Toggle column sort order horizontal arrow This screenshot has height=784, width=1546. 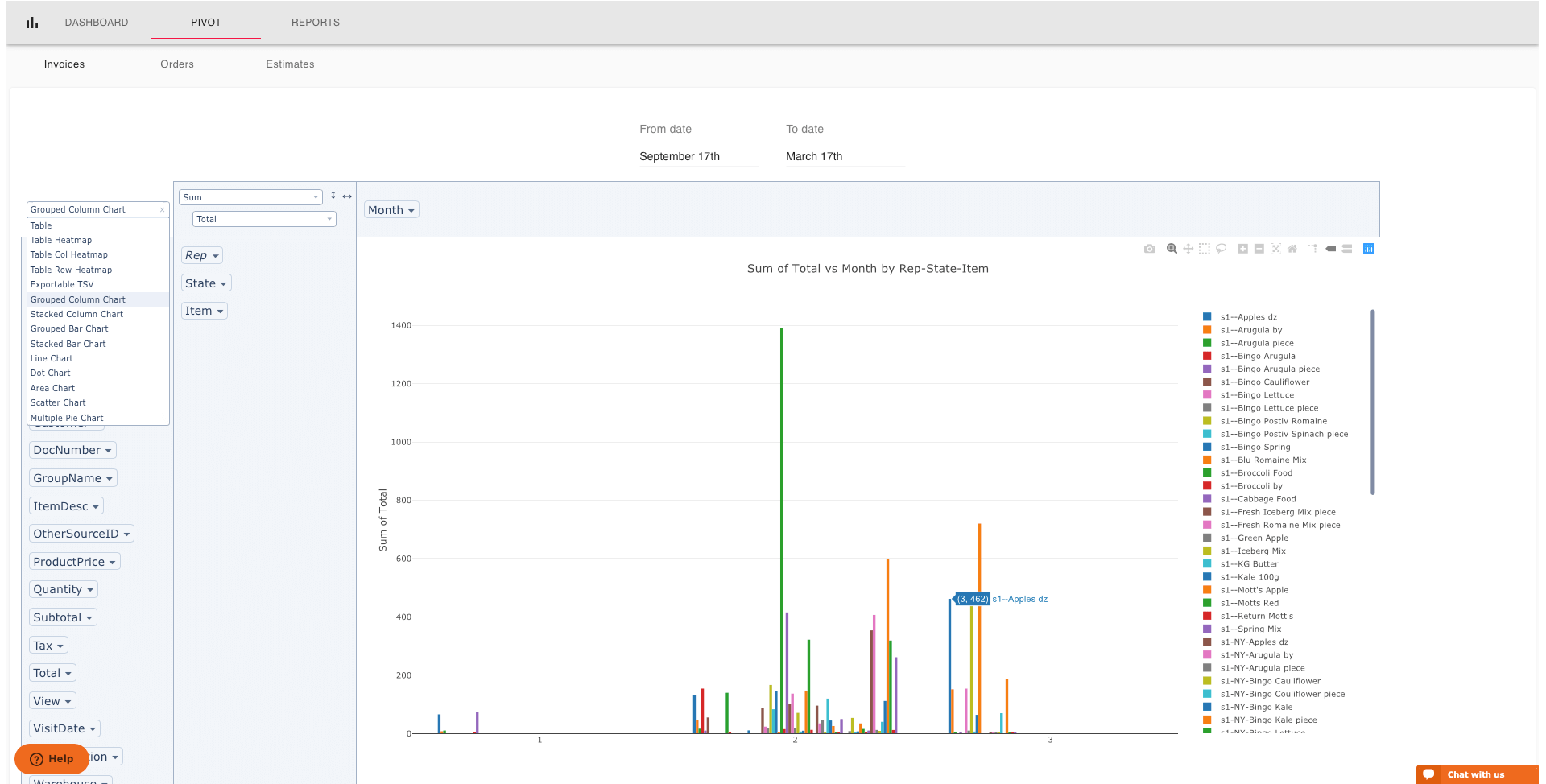pos(347,196)
